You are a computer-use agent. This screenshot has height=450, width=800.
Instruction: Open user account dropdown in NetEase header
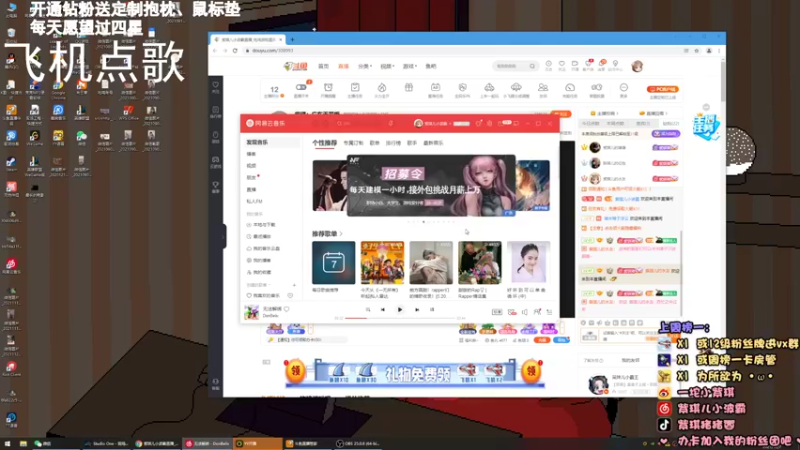(x=435, y=123)
